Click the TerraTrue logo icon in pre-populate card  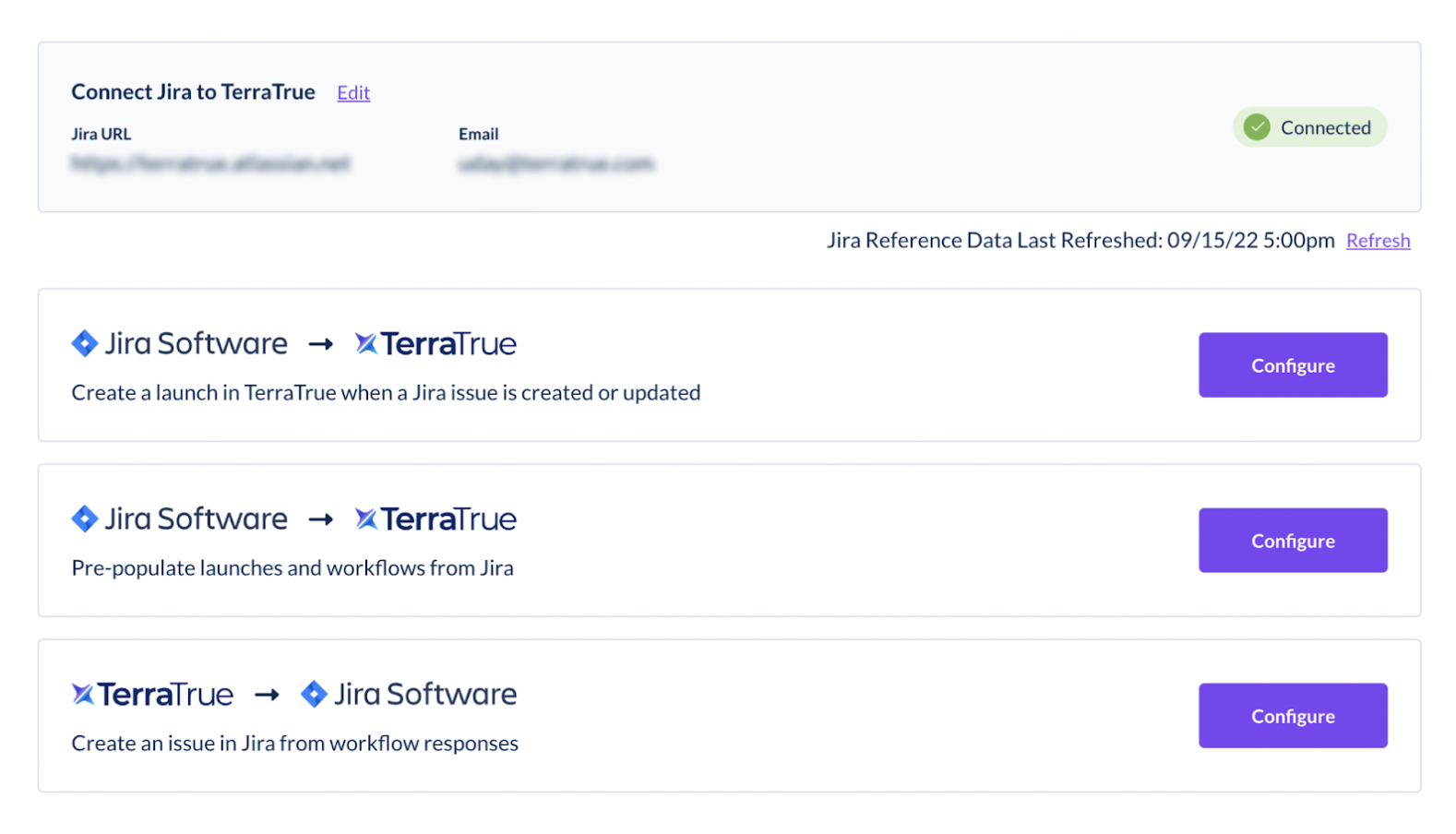[366, 518]
